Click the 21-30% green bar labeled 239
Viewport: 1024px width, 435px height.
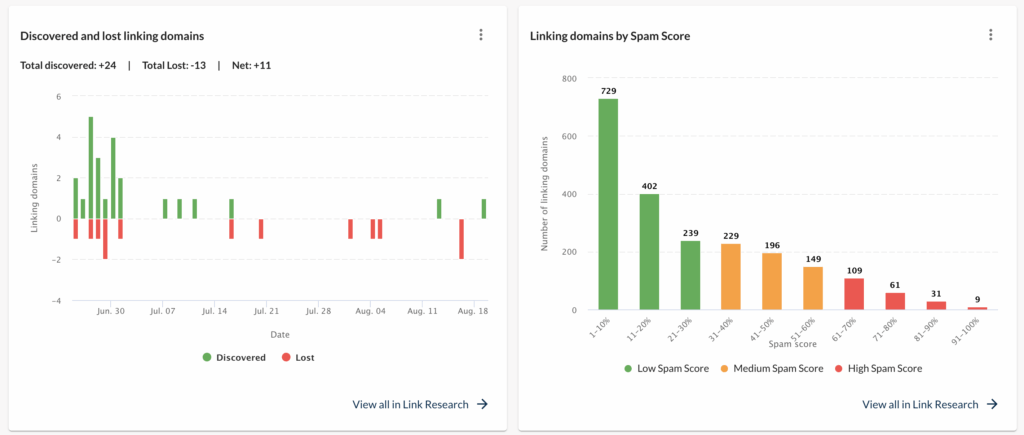(x=690, y=275)
